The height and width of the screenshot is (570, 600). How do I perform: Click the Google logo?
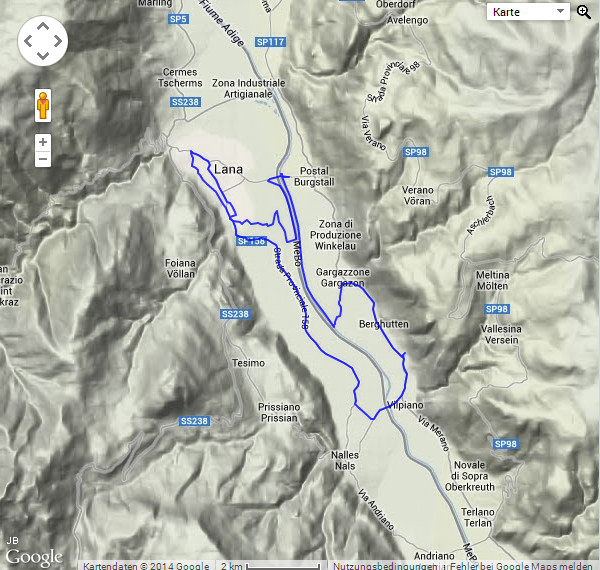(34, 557)
